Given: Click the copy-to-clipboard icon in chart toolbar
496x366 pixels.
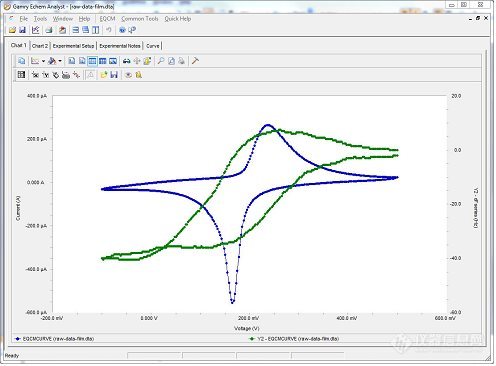Looking at the screenshot, I should point(22,61).
